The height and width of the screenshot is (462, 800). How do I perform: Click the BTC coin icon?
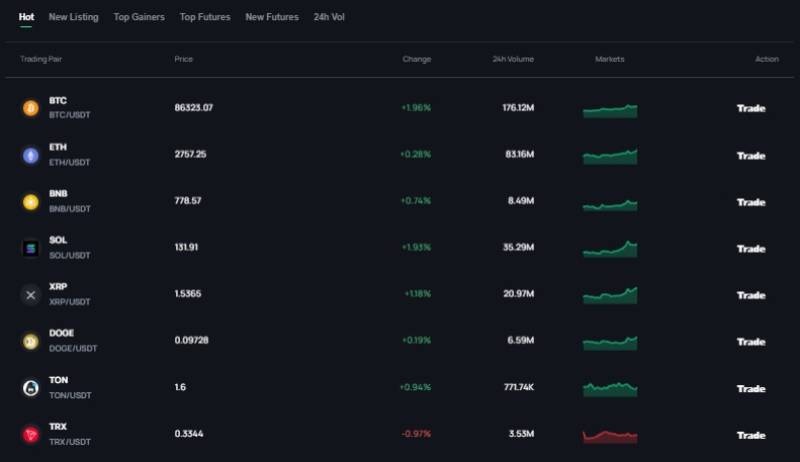pyautogui.click(x=31, y=108)
